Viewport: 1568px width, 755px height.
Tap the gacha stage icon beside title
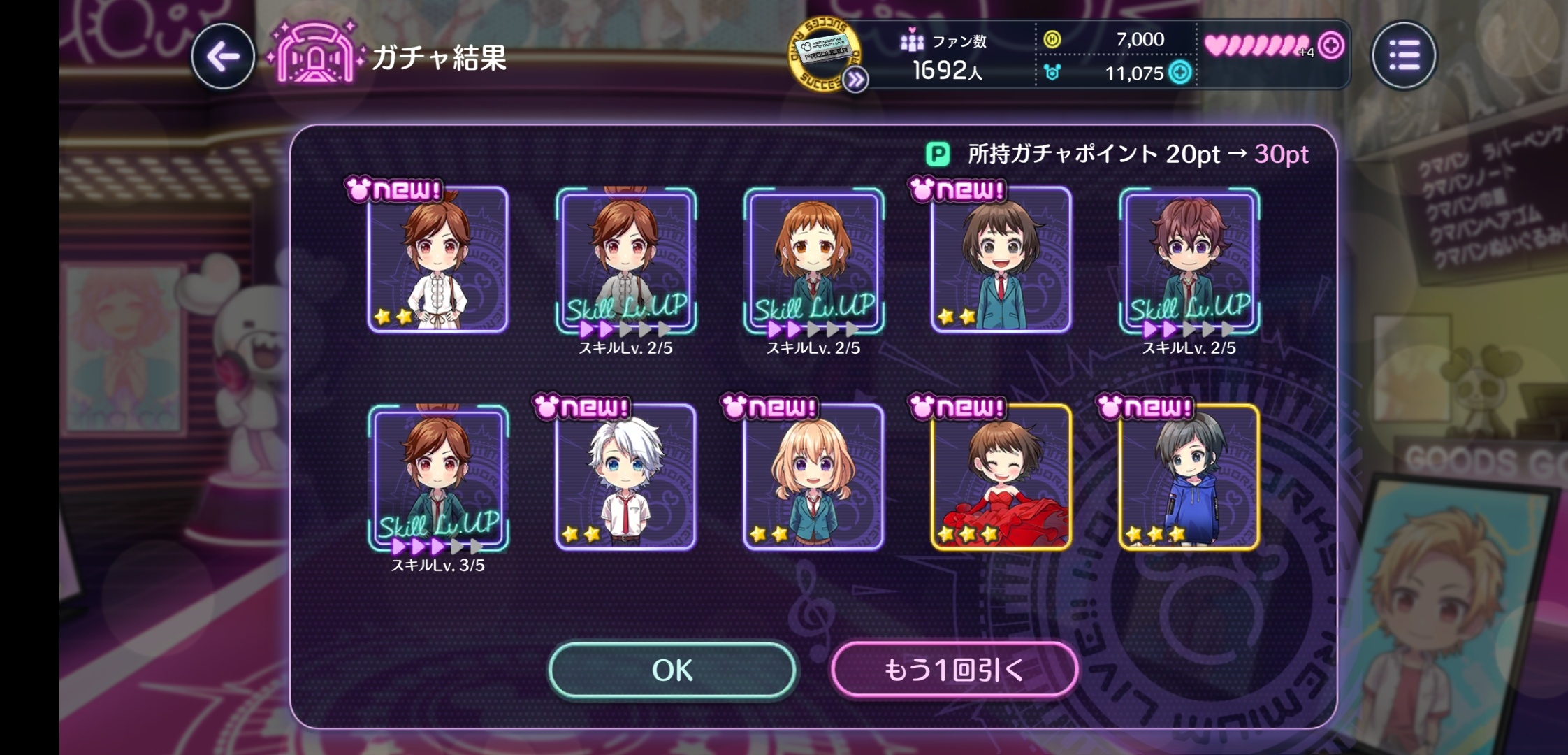(x=315, y=53)
